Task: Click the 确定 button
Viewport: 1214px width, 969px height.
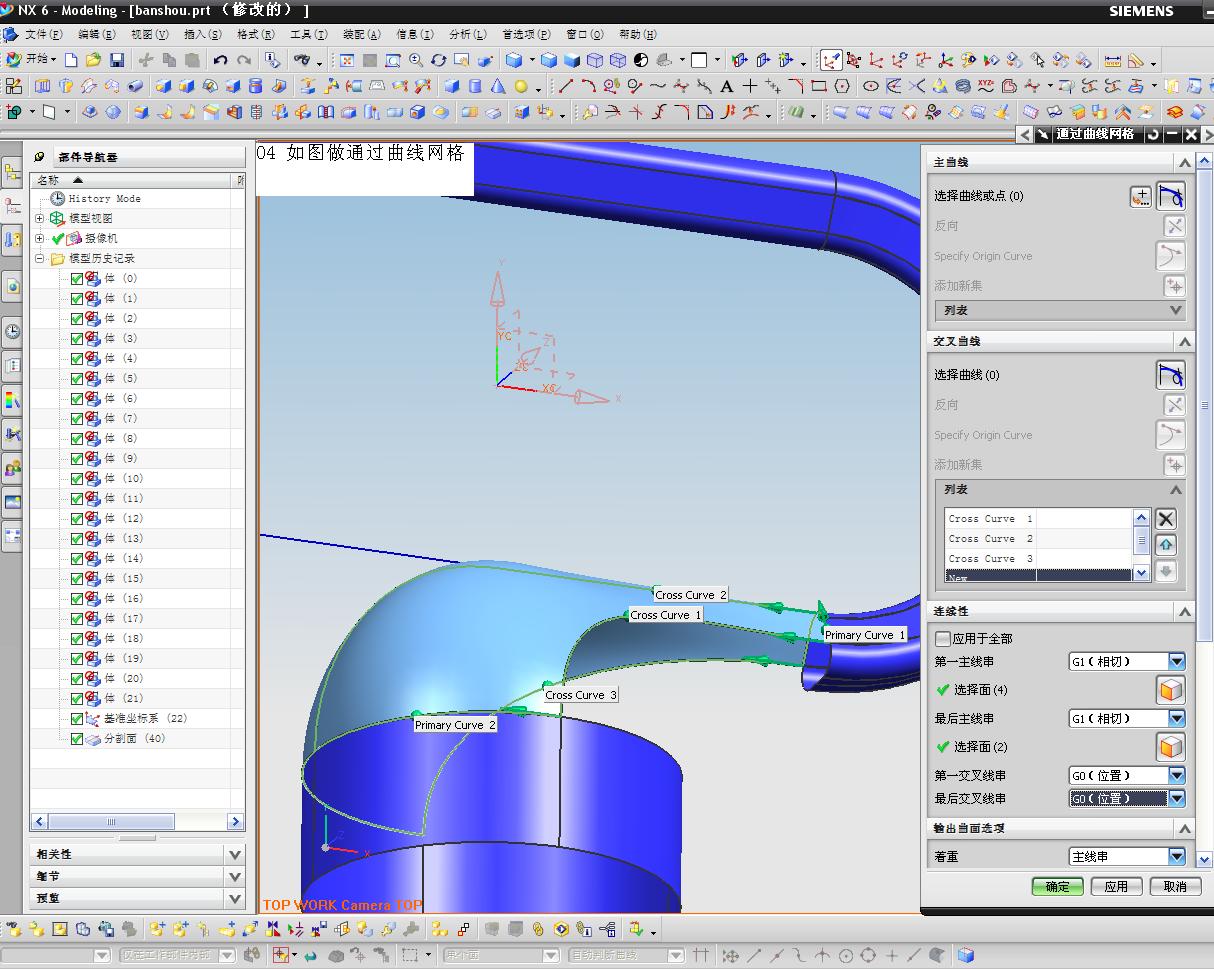Action: [1058, 886]
